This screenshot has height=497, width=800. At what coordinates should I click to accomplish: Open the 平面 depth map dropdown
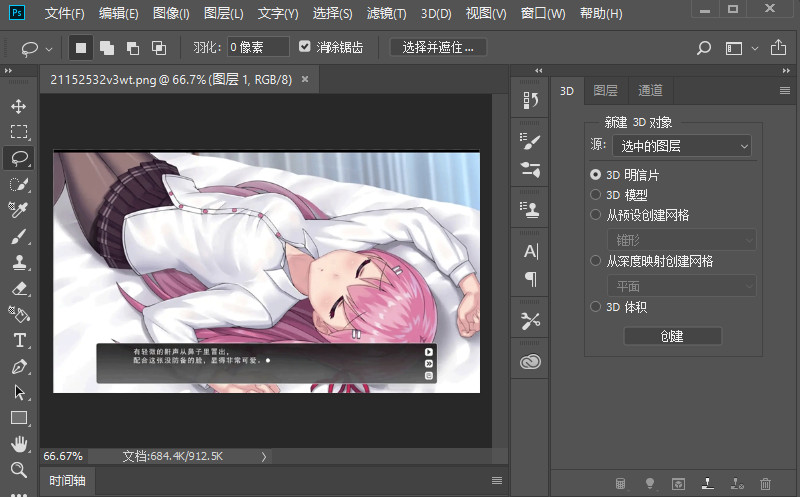pyautogui.click(x=682, y=286)
